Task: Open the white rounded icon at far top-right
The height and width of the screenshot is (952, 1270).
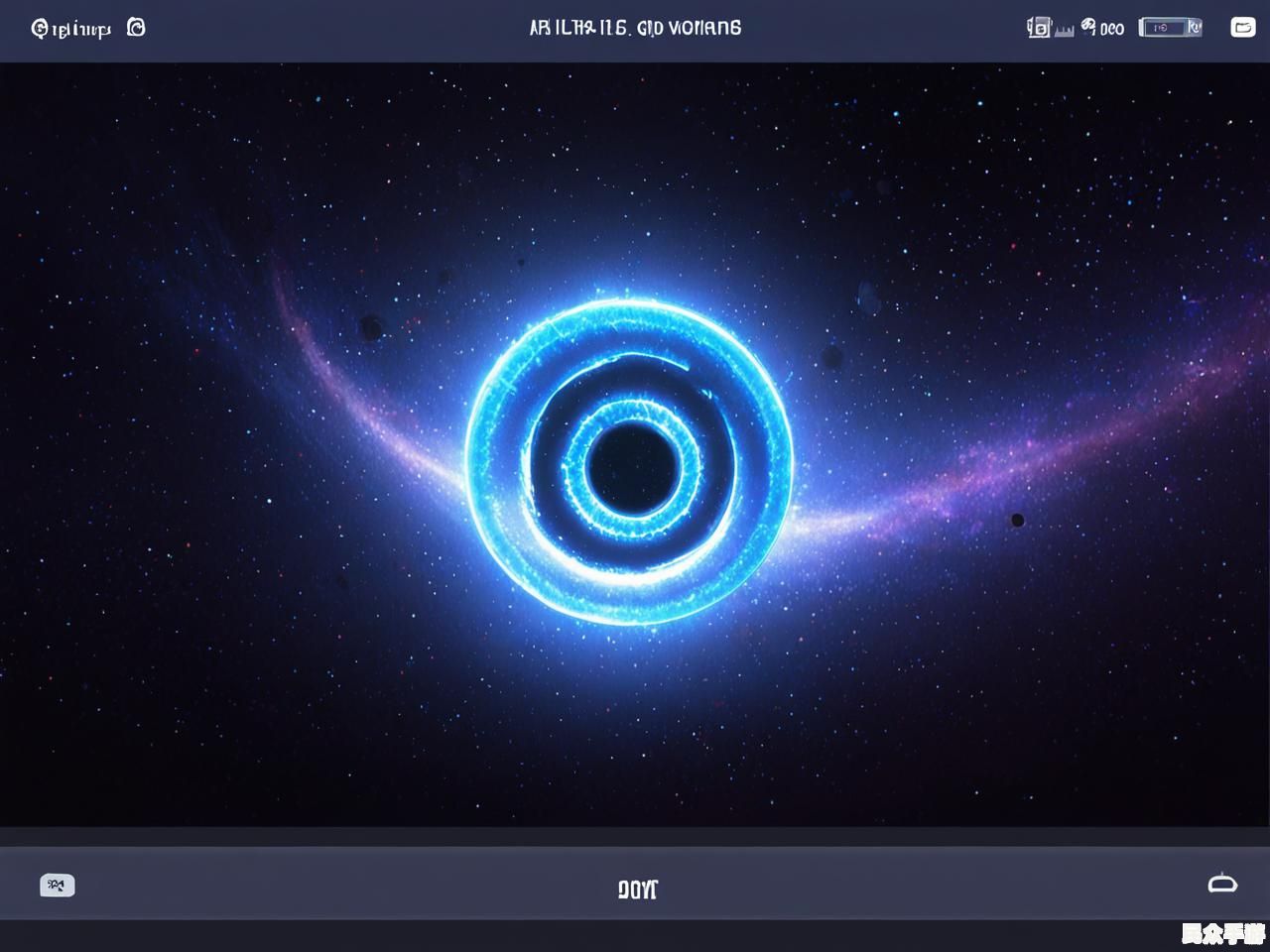Action: pyautogui.click(x=1242, y=28)
